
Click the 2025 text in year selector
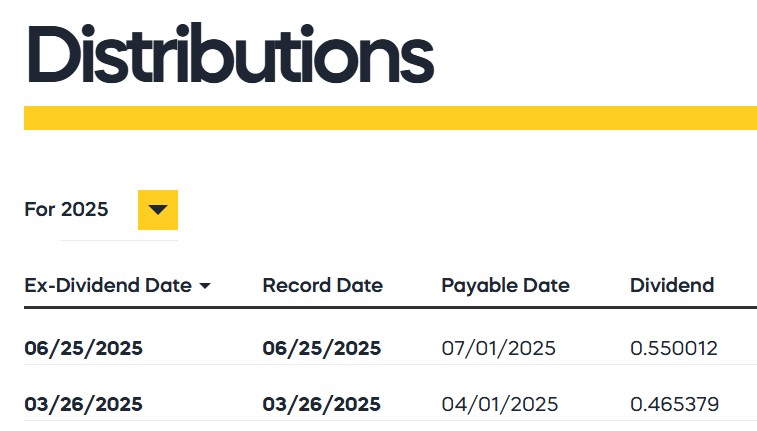pos(84,209)
